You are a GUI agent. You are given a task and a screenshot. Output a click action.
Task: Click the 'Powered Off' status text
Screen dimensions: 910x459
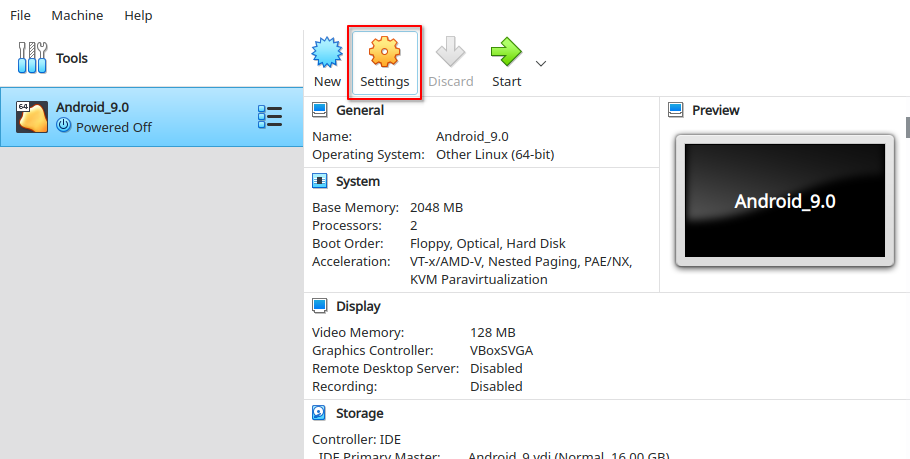[x=114, y=127]
